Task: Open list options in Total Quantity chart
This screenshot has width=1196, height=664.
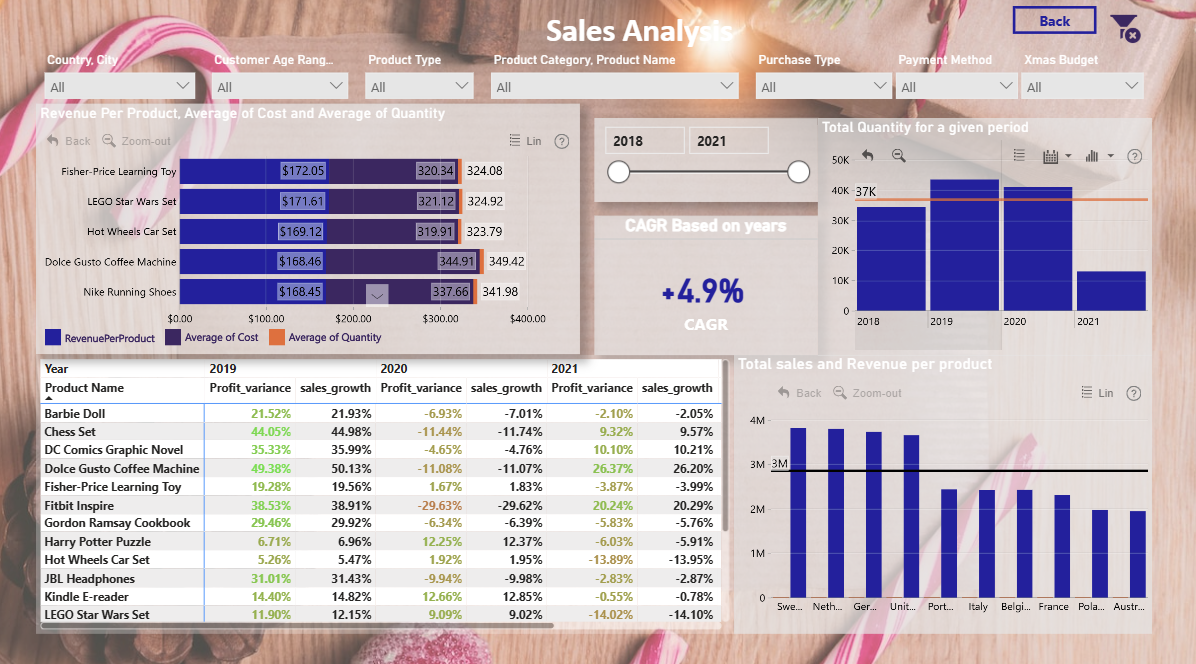Action: [1019, 156]
